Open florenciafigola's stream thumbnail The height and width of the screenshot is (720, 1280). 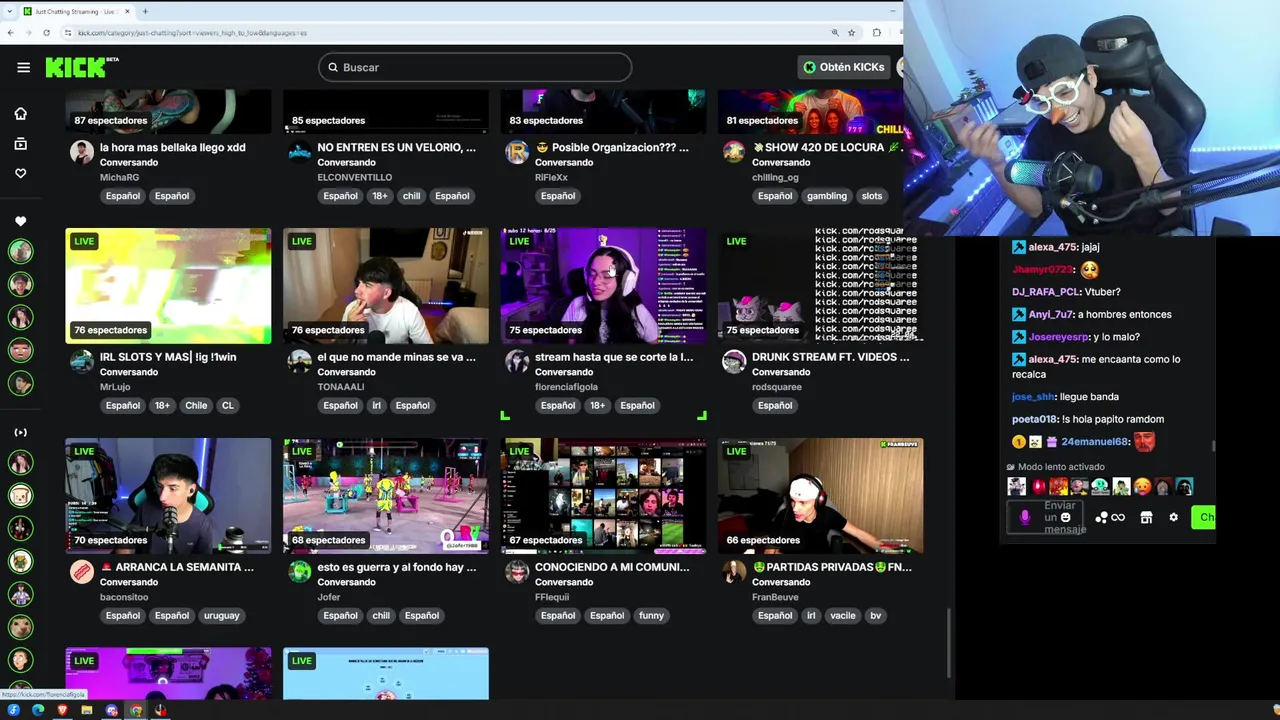603,286
